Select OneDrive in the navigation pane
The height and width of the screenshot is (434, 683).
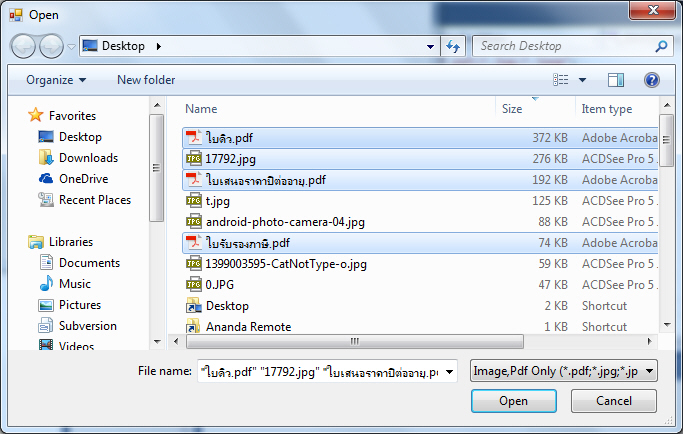click(x=83, y=179)
